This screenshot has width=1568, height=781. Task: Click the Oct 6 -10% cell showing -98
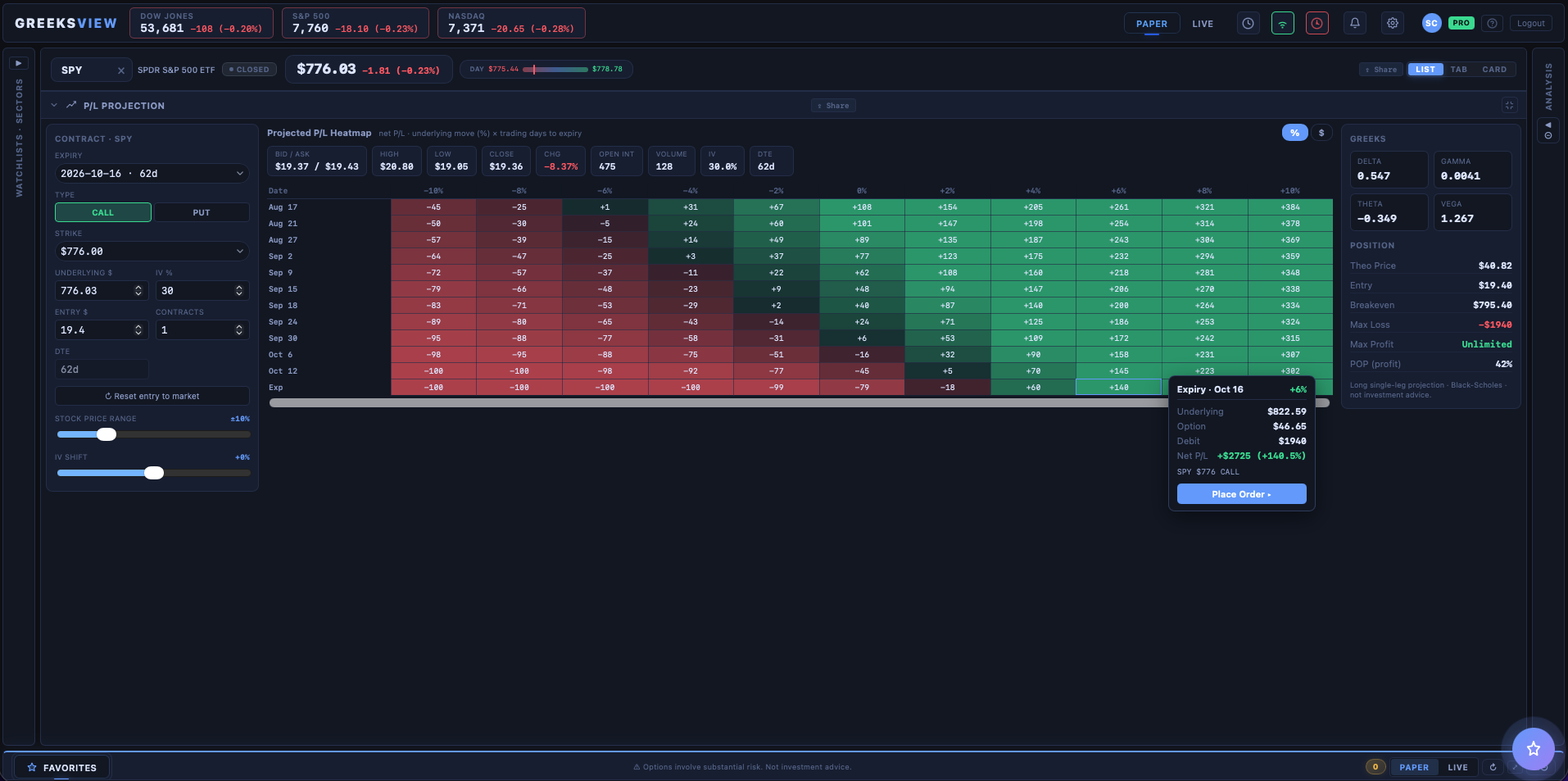tap(433, 355)
